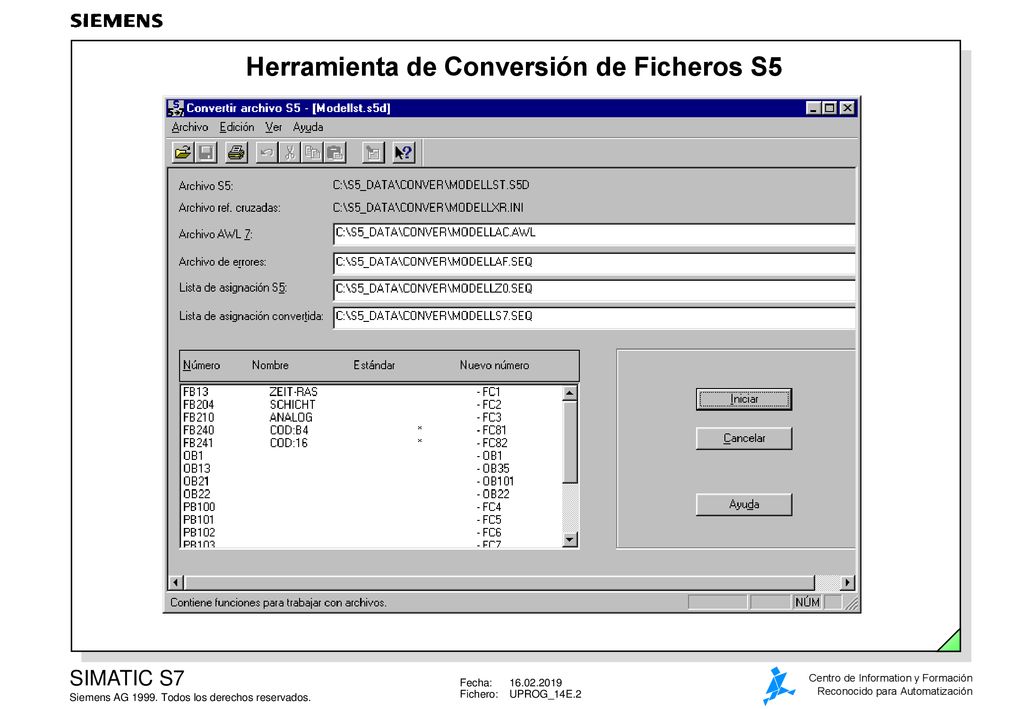This screenshot has width=1024, height=709.
Task: Click the status bar message about archivos
Action: [278, 603]
